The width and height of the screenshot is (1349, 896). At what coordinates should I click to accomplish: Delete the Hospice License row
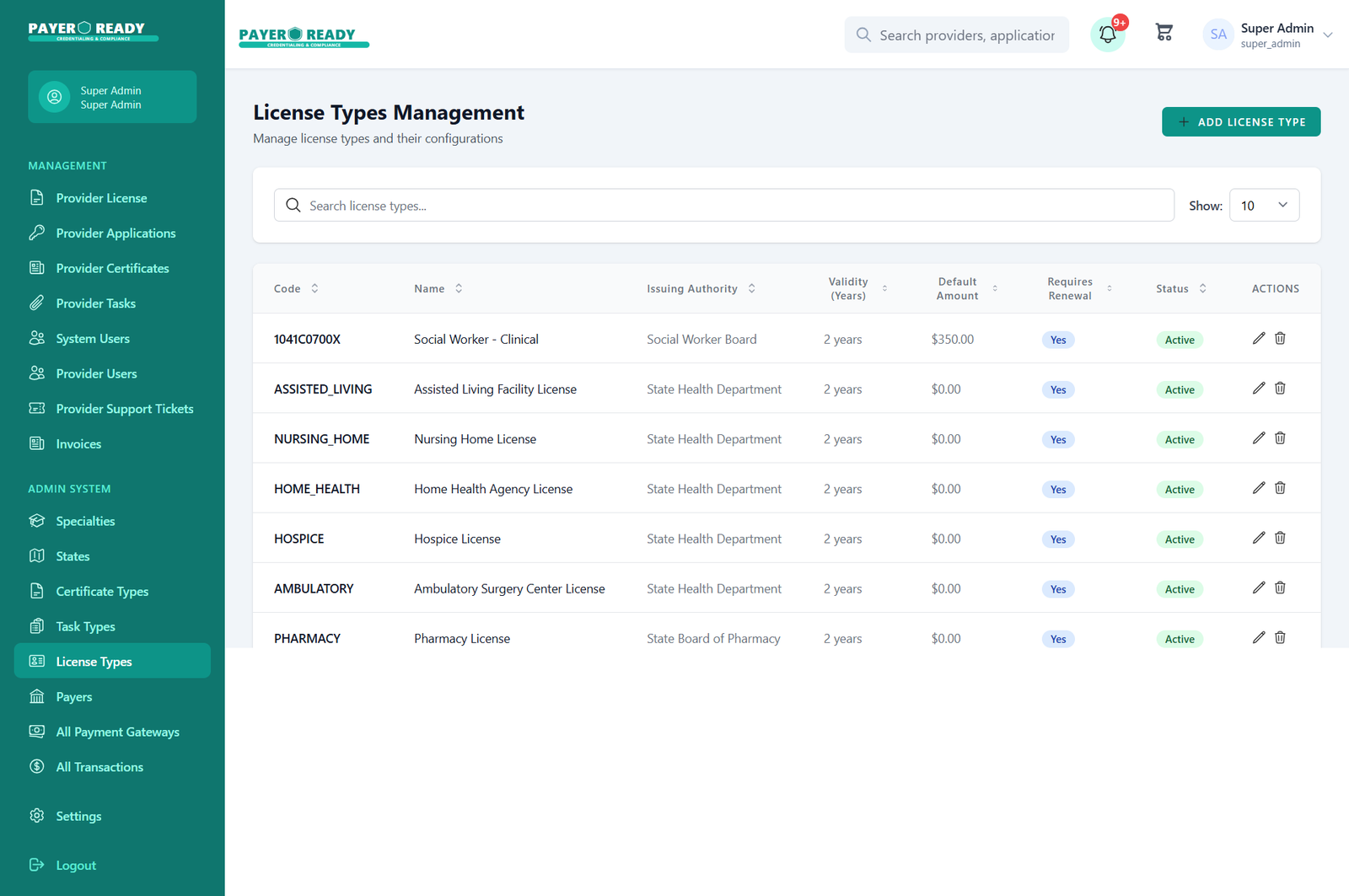(1280, 538)
